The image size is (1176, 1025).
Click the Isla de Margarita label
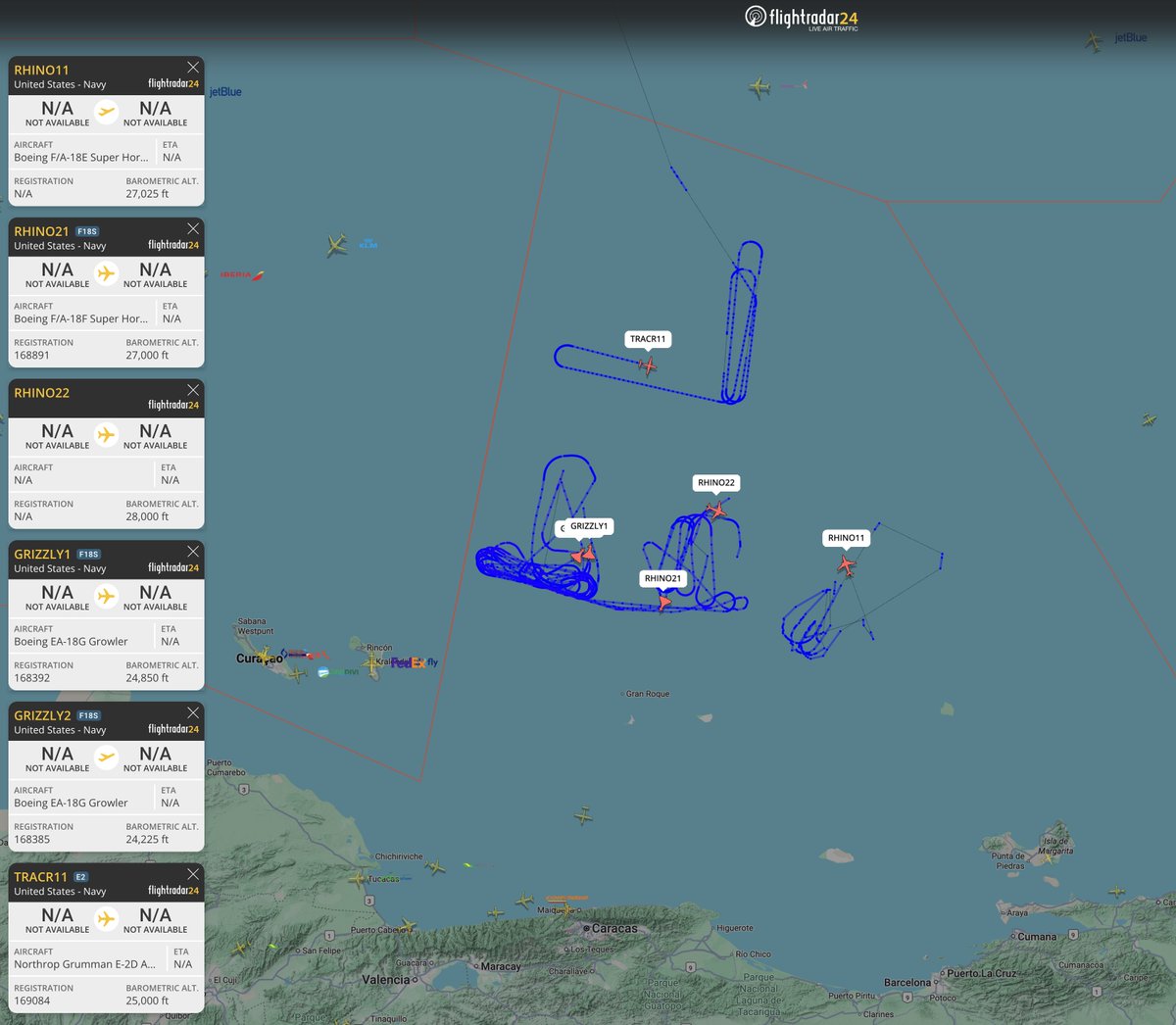click(1057, 846)
